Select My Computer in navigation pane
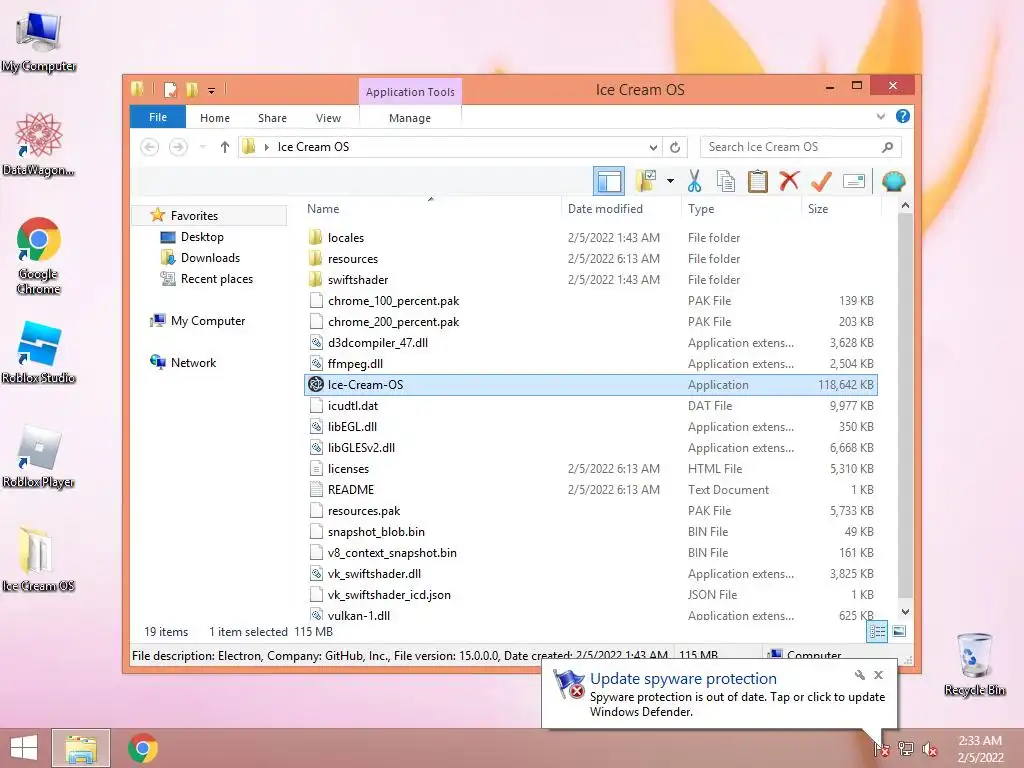Viewport: 1024px width, 768px height. [x=208, y=321]
